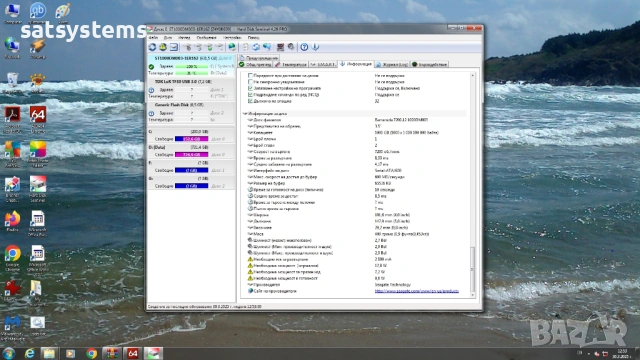This screenshot has height=360, width=640.
Task: Toggle the third feature checkbox (checked)
Action: click(x=250, y=88)
